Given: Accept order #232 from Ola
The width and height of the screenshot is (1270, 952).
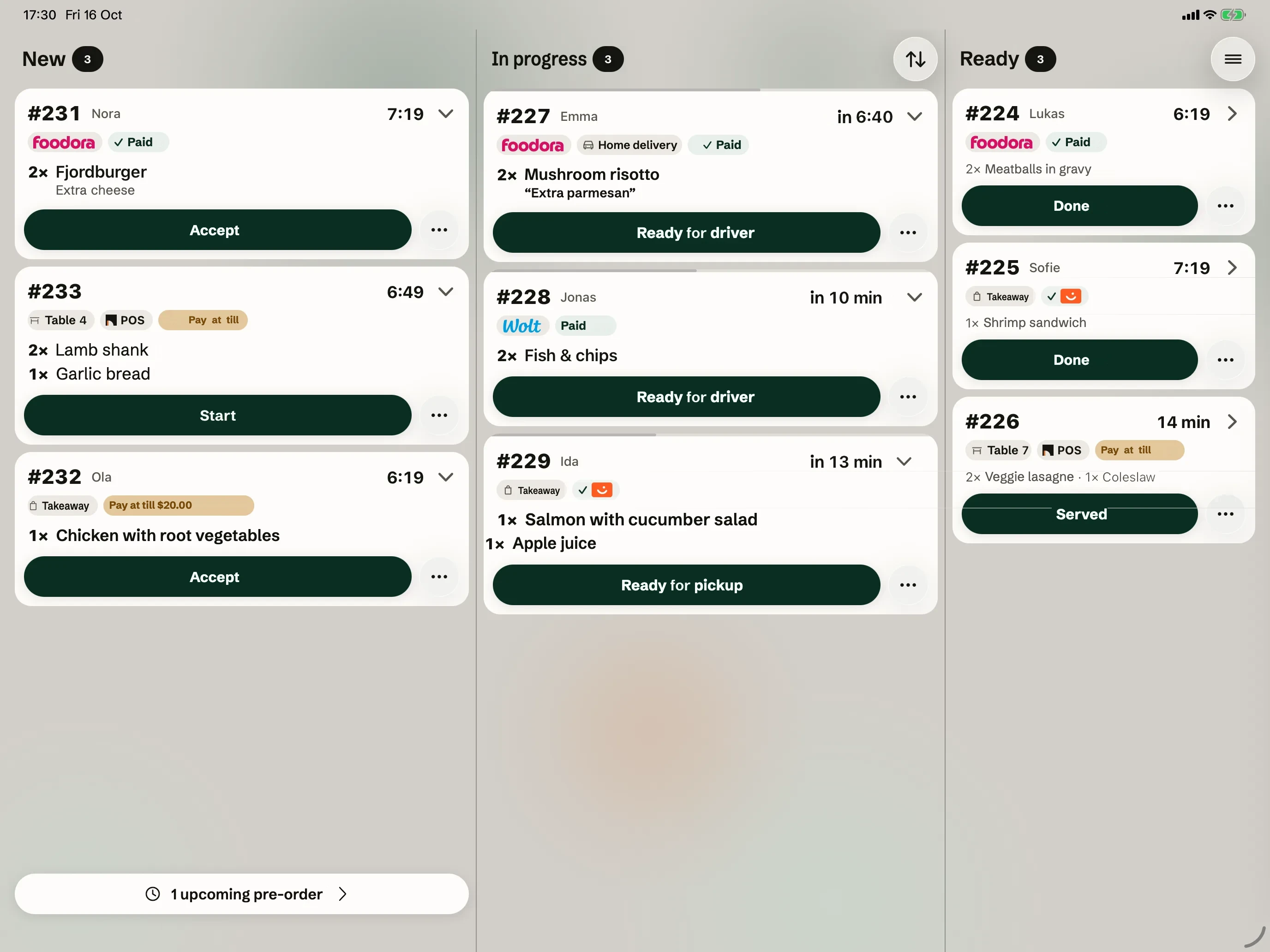Looking at the screenshot, I should [218, 577].
